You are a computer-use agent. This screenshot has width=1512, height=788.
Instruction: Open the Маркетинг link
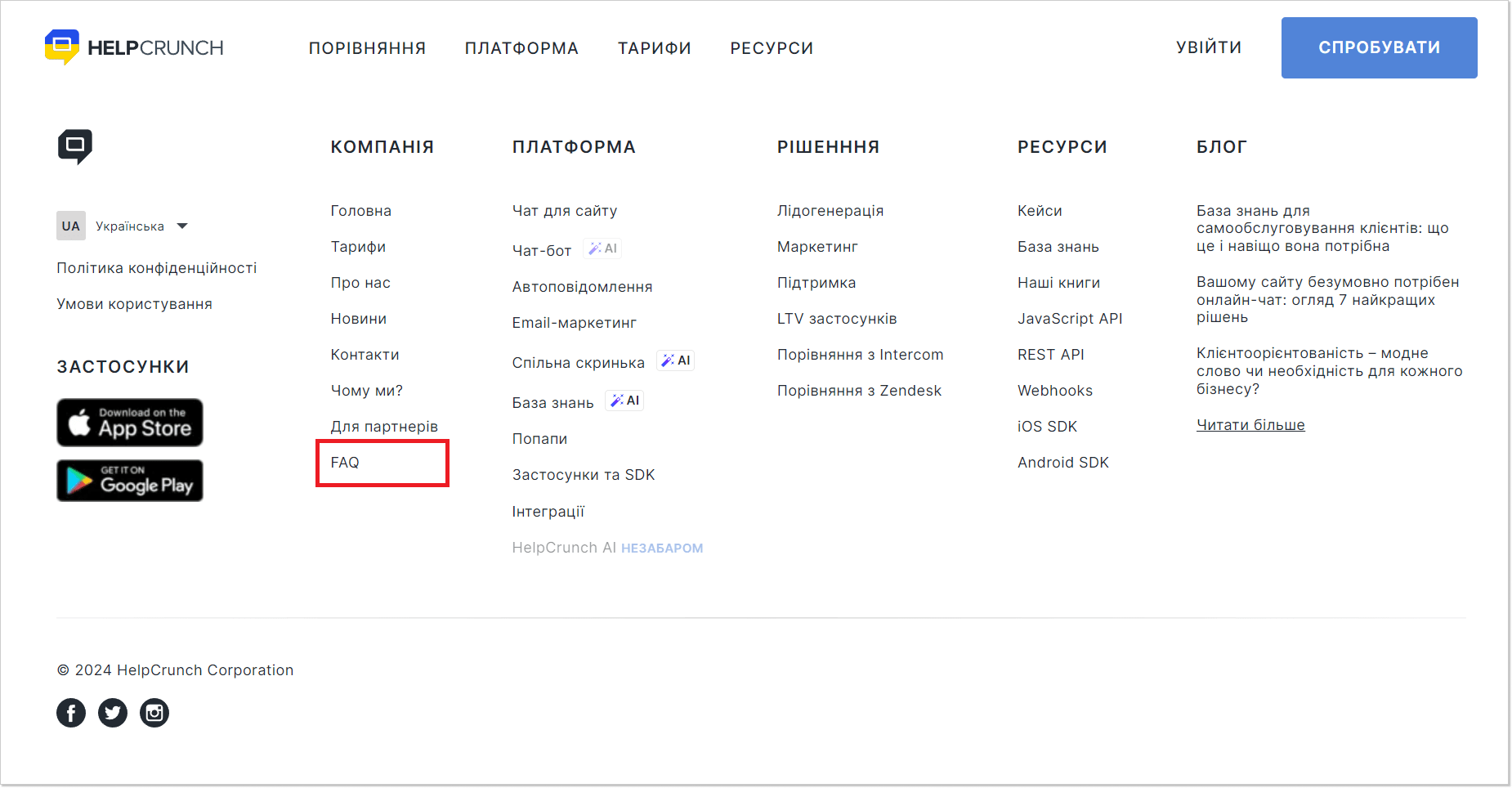point(817,247)
